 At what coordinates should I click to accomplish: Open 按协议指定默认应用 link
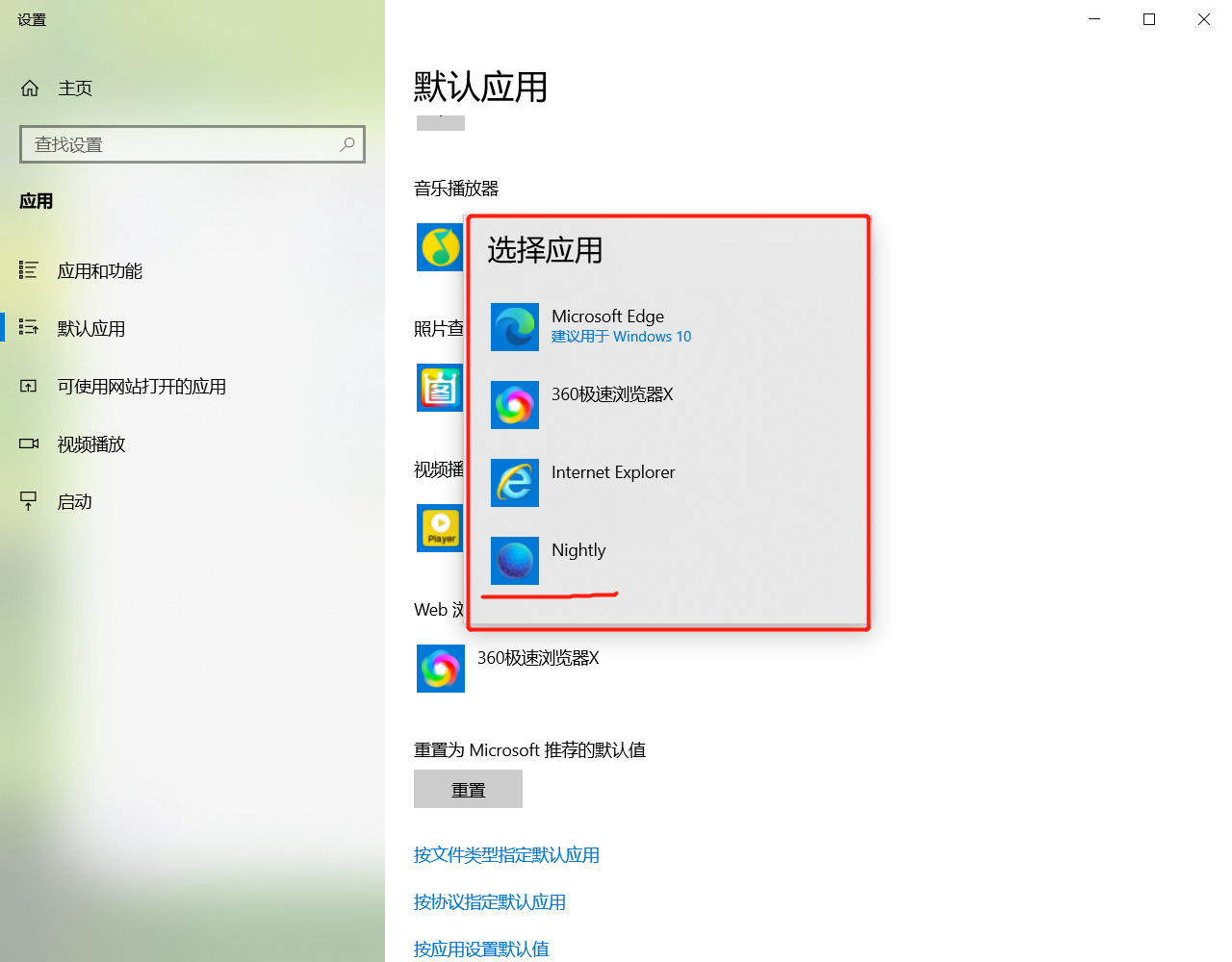pyautogui.click(x=490, y=902)
